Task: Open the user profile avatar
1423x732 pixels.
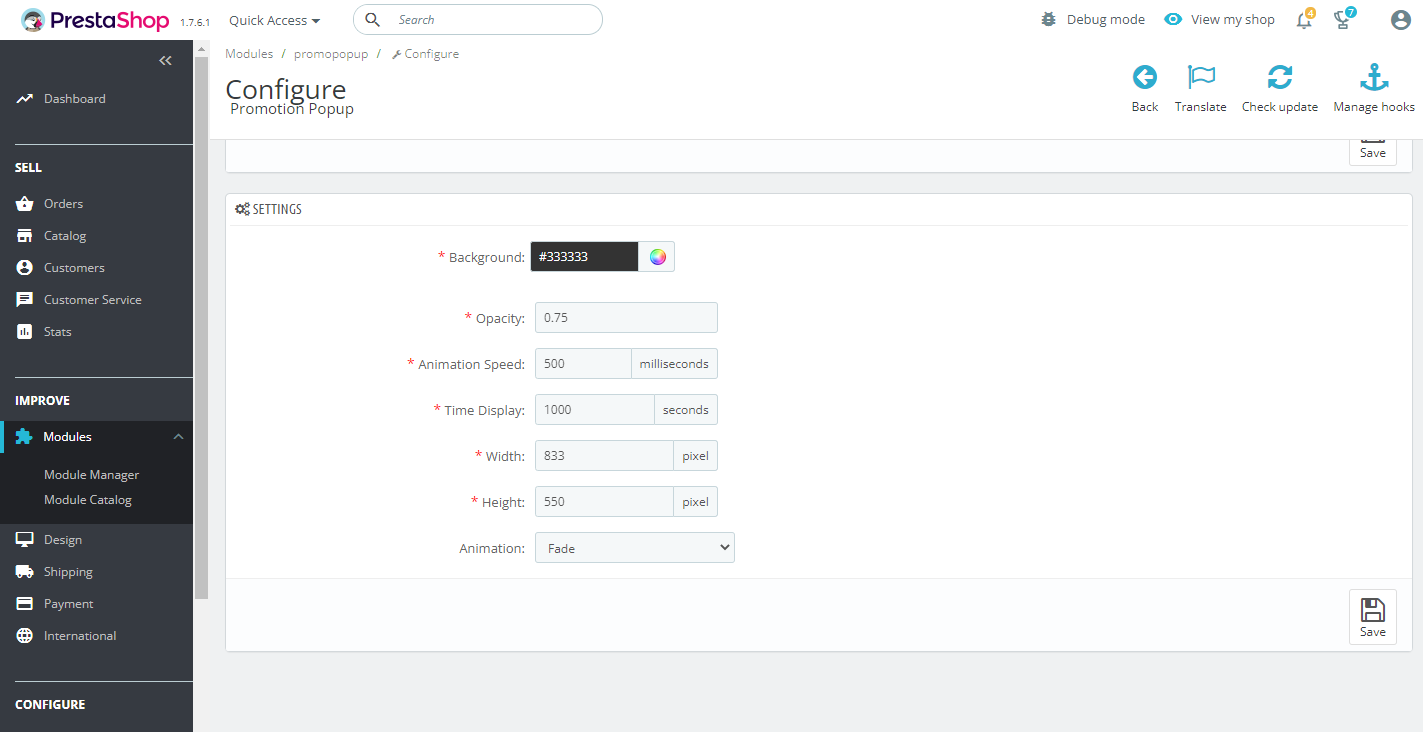Action: tap(1400, 20)
